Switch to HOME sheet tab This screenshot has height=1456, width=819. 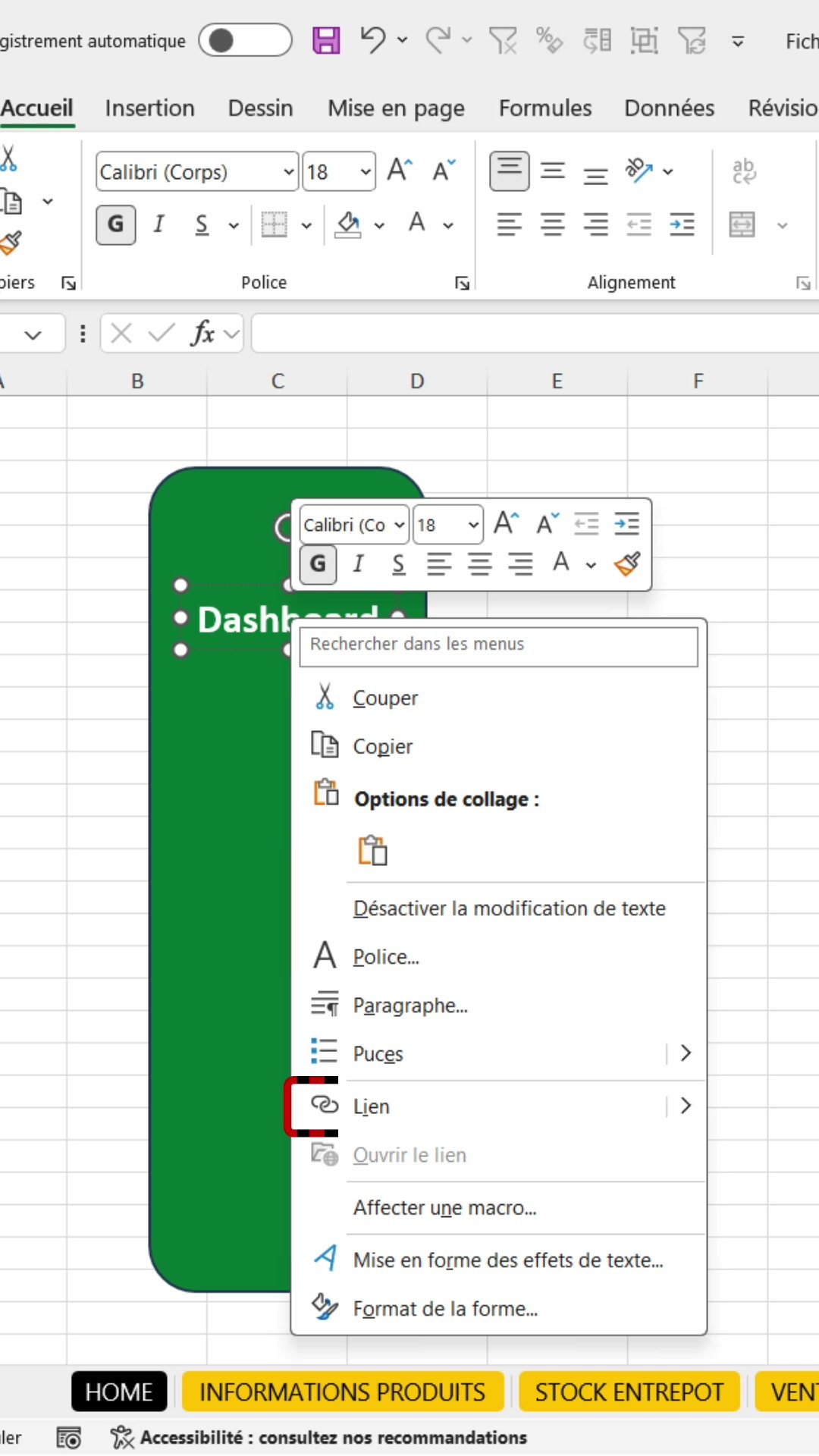click(119, 1392)
